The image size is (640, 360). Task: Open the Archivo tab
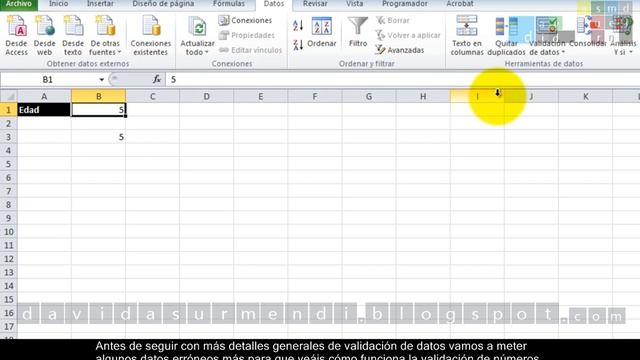click(x=19, y=4)
